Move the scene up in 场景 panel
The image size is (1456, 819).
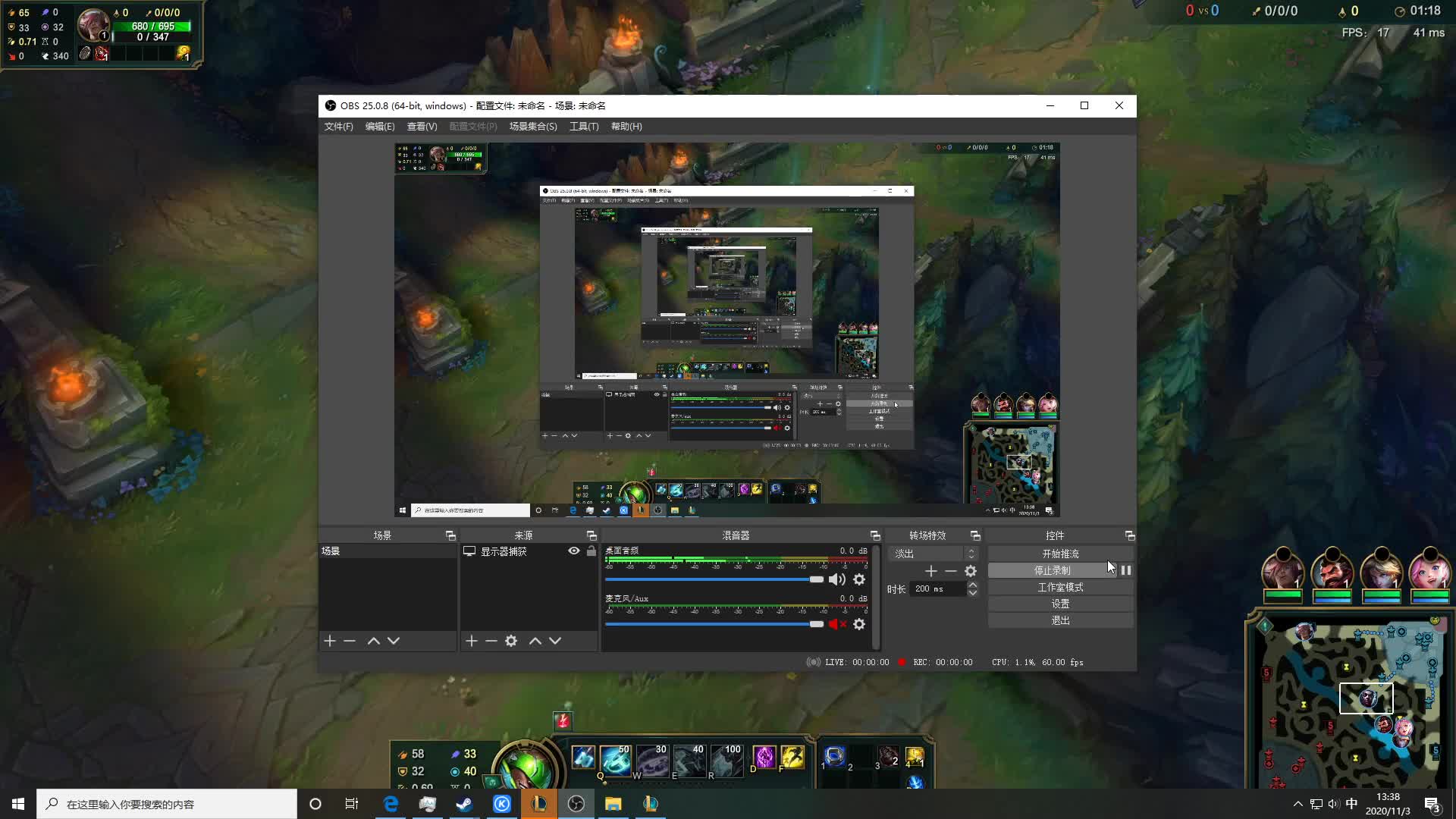click(x=374, y=641)
